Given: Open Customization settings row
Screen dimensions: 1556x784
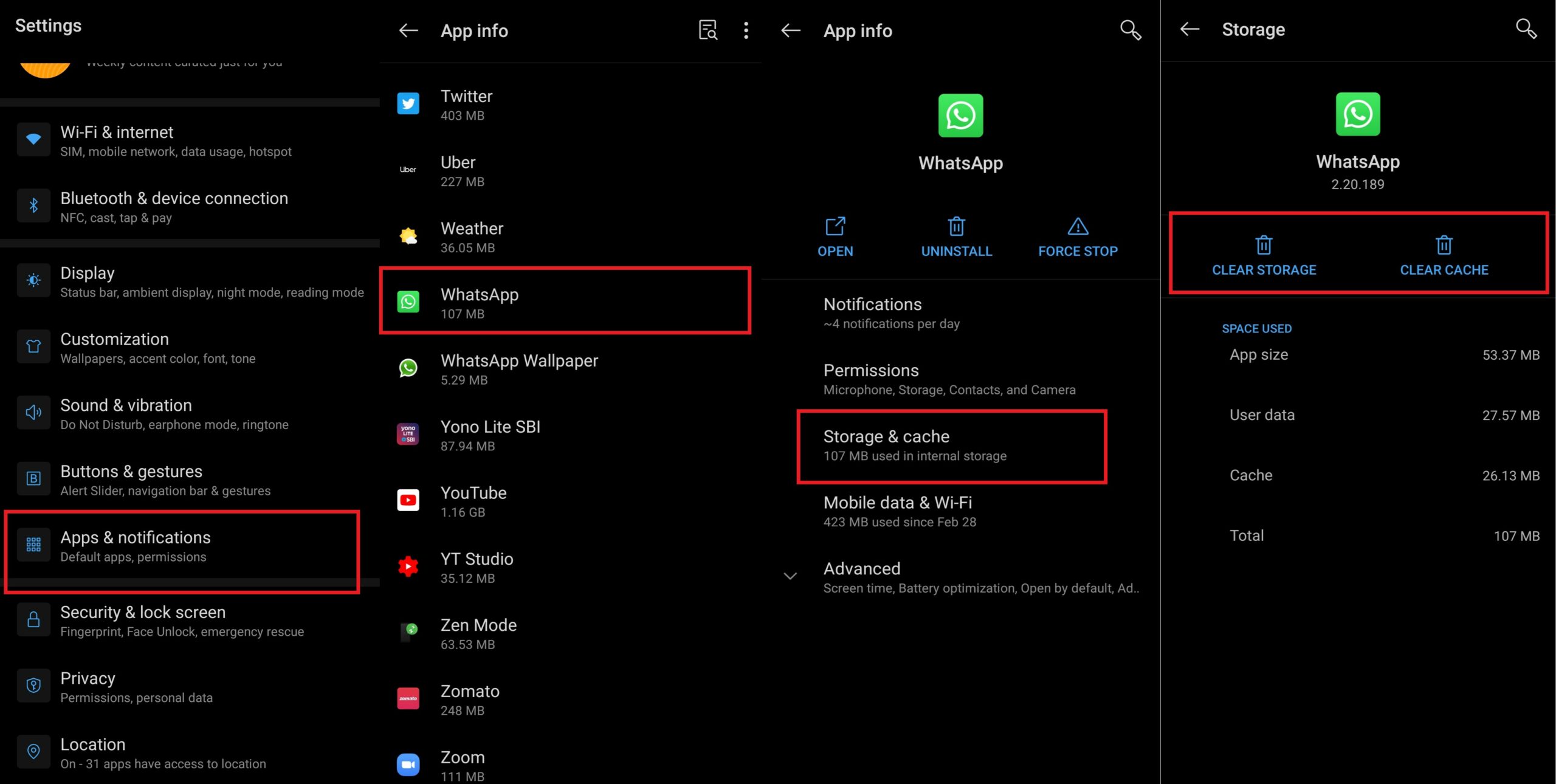Looking at the screenshot, I should coord(190,348).
